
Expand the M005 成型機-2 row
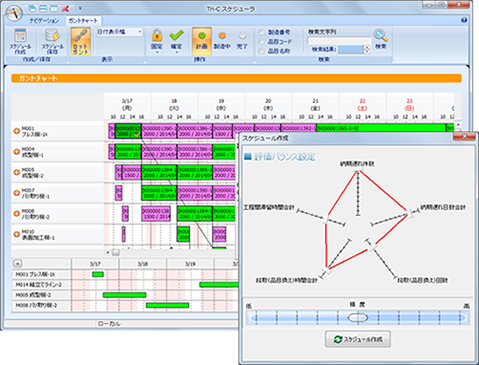point(16,172)
